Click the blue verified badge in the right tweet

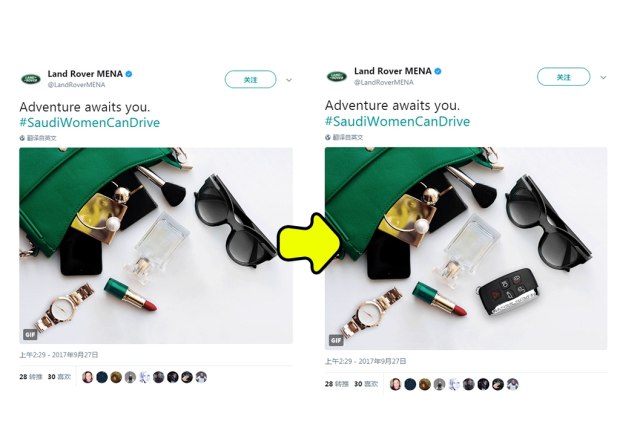[x=437, y=72]
